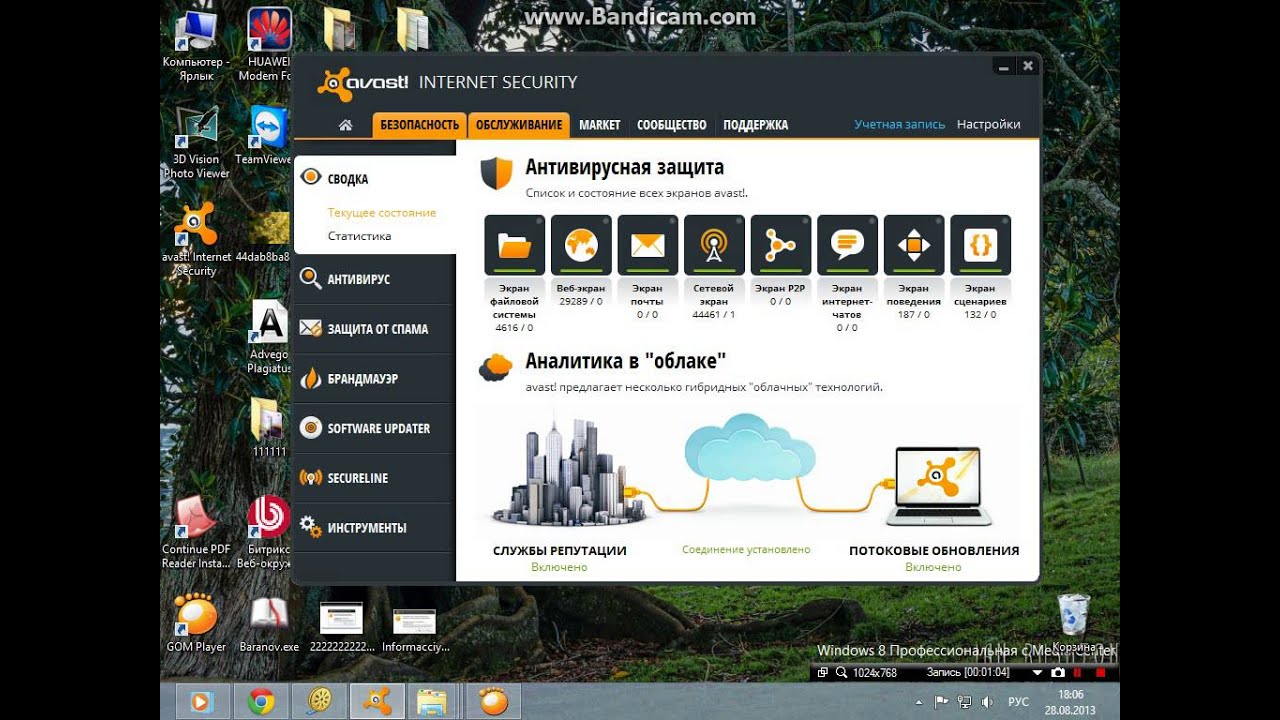The height and width of the screenshot is (720, 1280).
Task: Open network tray icon
Action: pos(964,702)
